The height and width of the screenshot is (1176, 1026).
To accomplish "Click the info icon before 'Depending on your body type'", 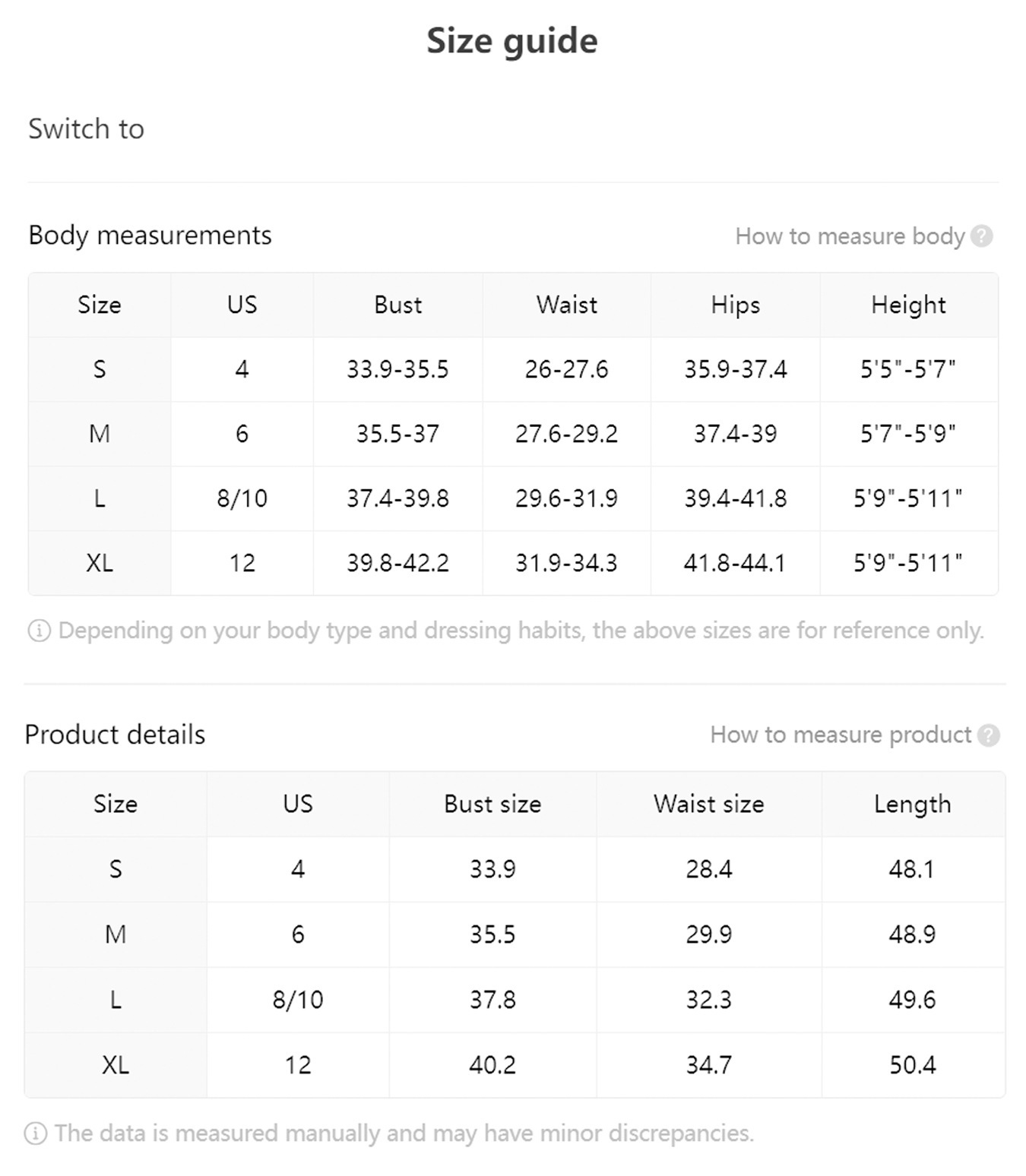I will tap(39, 631).
